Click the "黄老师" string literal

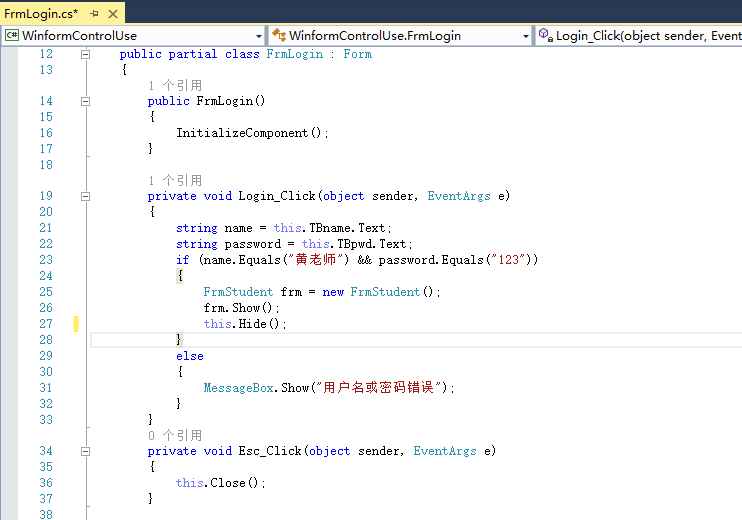click(316, 260)
